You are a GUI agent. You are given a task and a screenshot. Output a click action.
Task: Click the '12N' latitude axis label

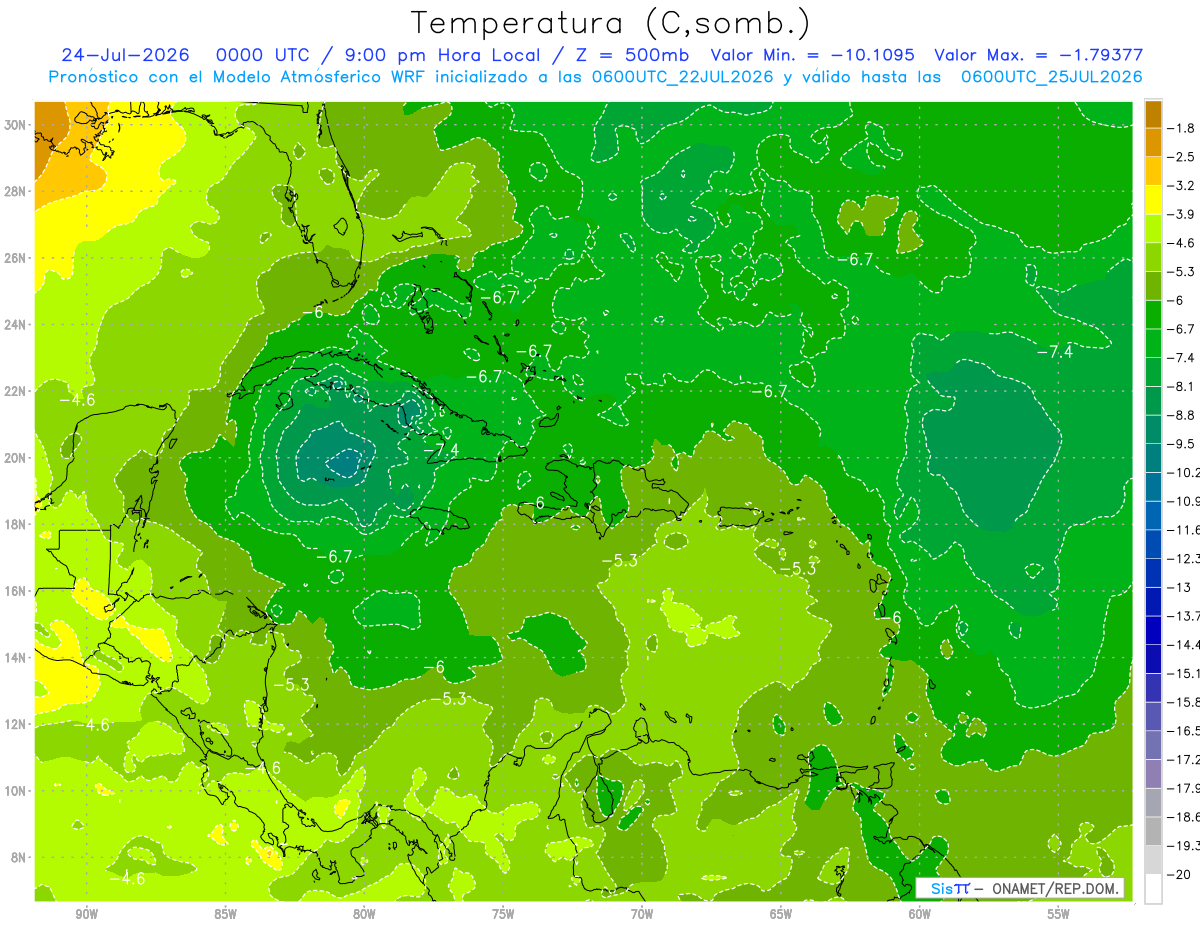tap(17, 724)
